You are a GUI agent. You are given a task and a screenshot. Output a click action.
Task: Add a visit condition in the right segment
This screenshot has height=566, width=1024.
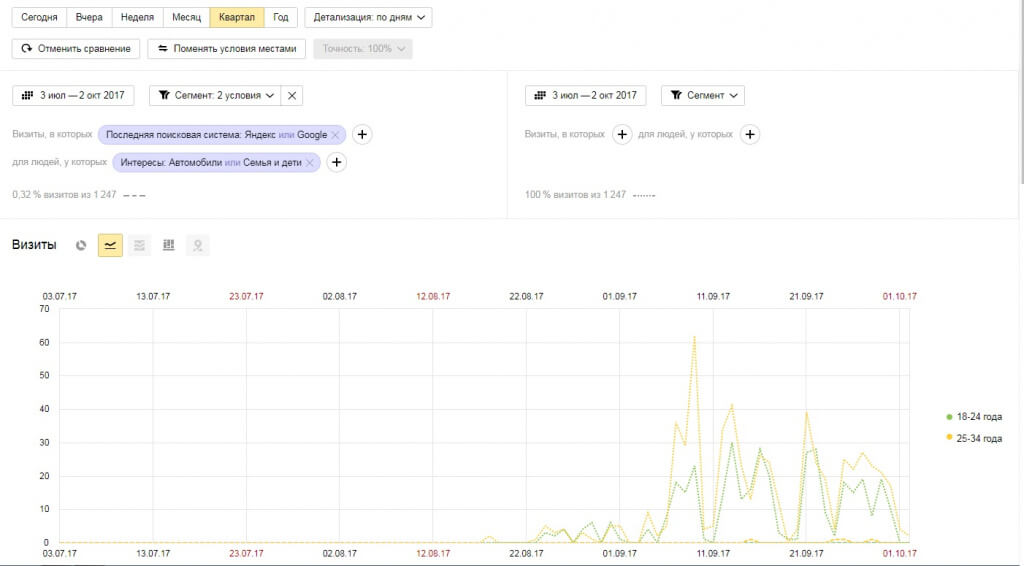[x=621, y=135]
